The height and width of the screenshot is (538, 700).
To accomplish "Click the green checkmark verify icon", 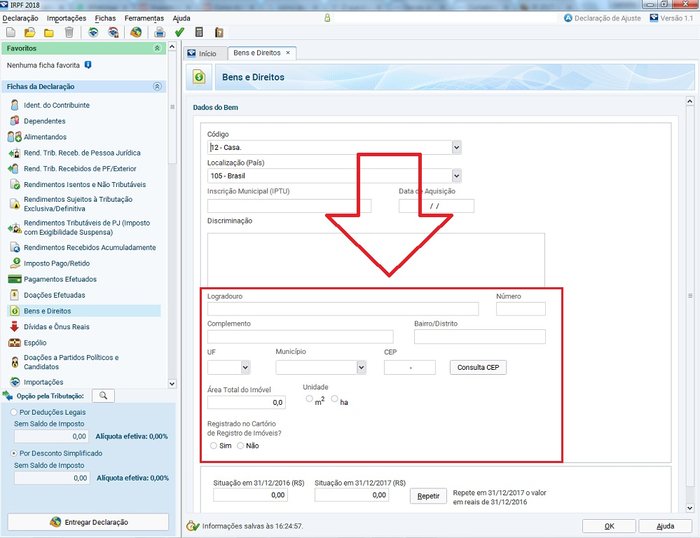I will point(180,32).
